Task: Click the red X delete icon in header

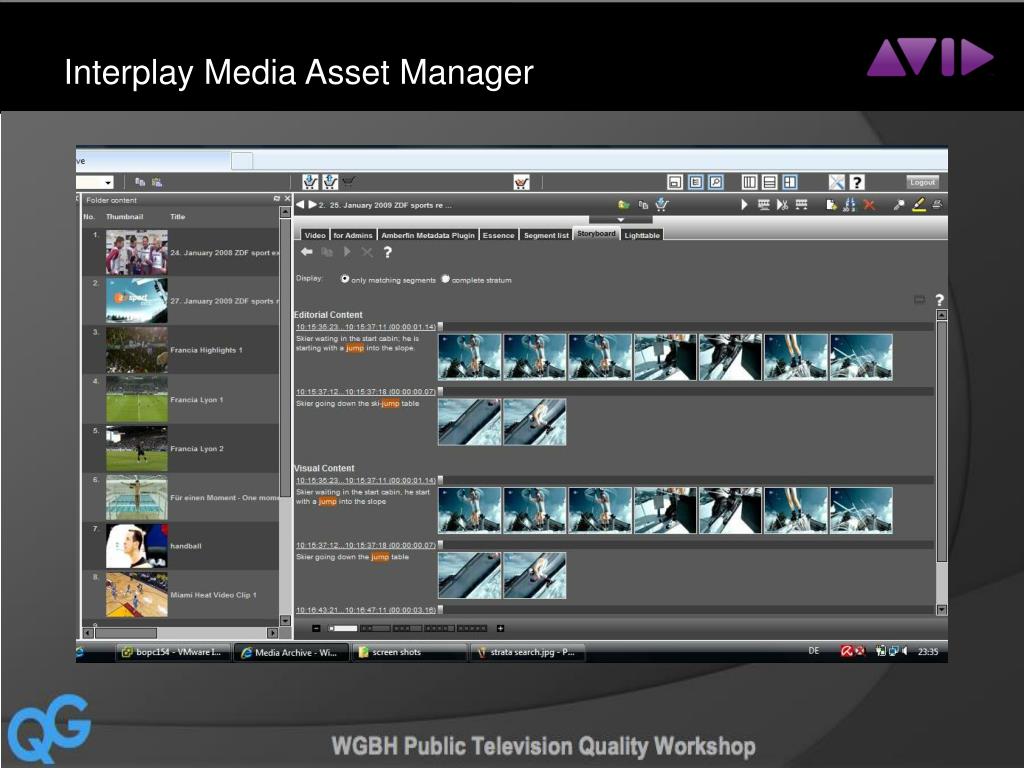Action: coord(869,204)
